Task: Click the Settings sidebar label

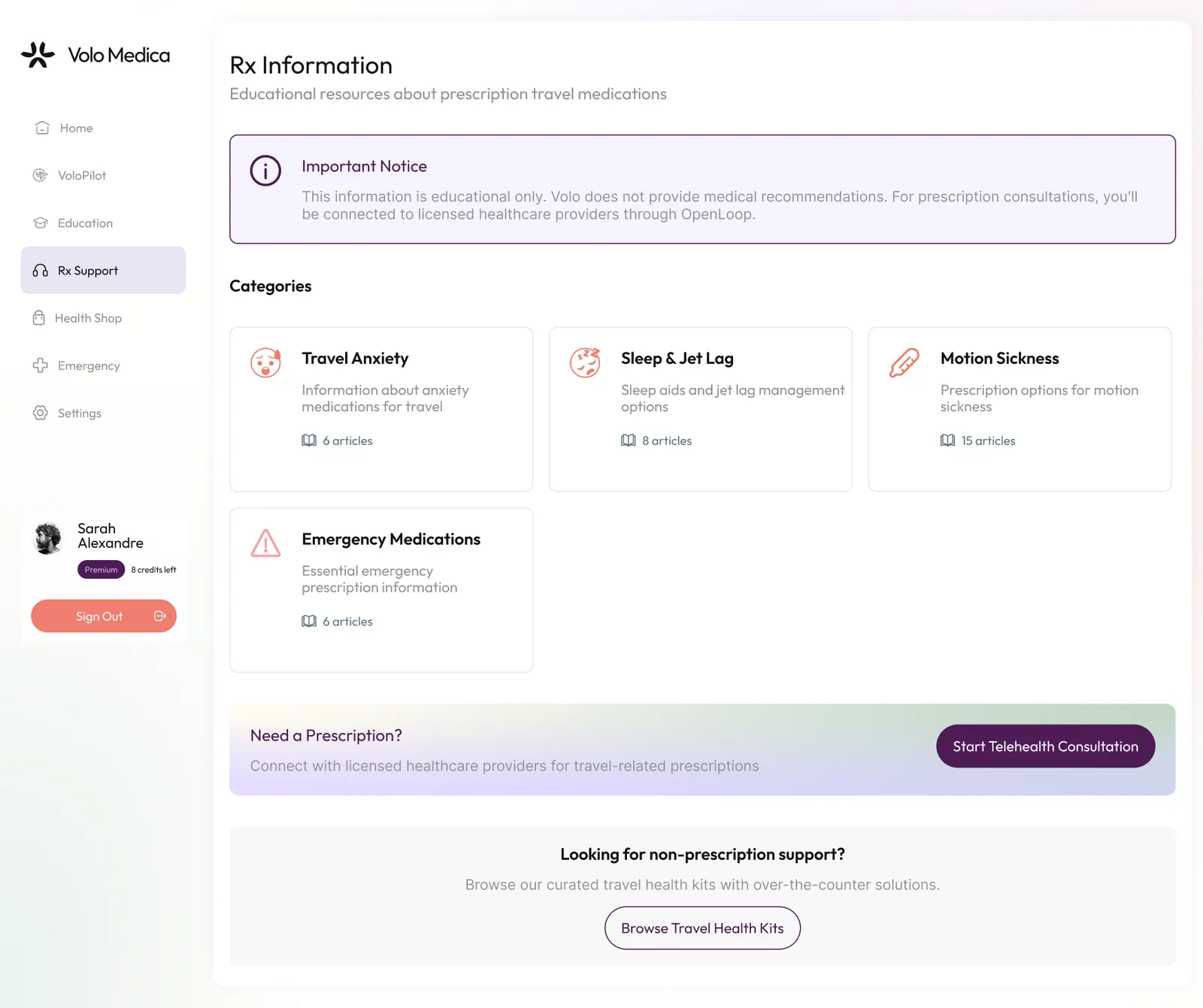Action: [80, 413]
